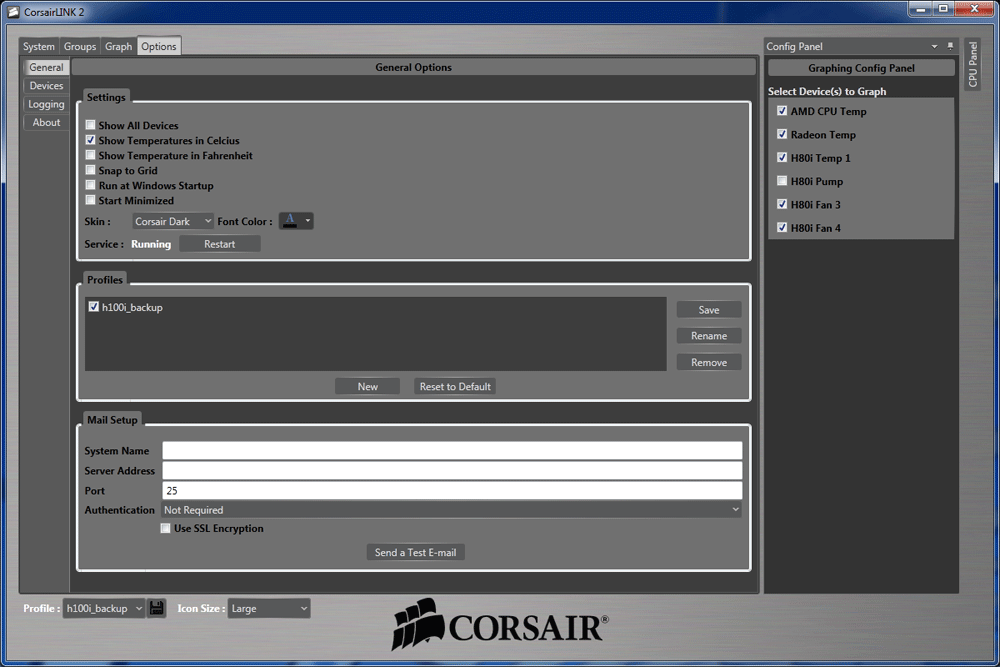Screen dimensions: 1000x667
Task: Enable Run at Windows Startup
Action: [90, 185]
